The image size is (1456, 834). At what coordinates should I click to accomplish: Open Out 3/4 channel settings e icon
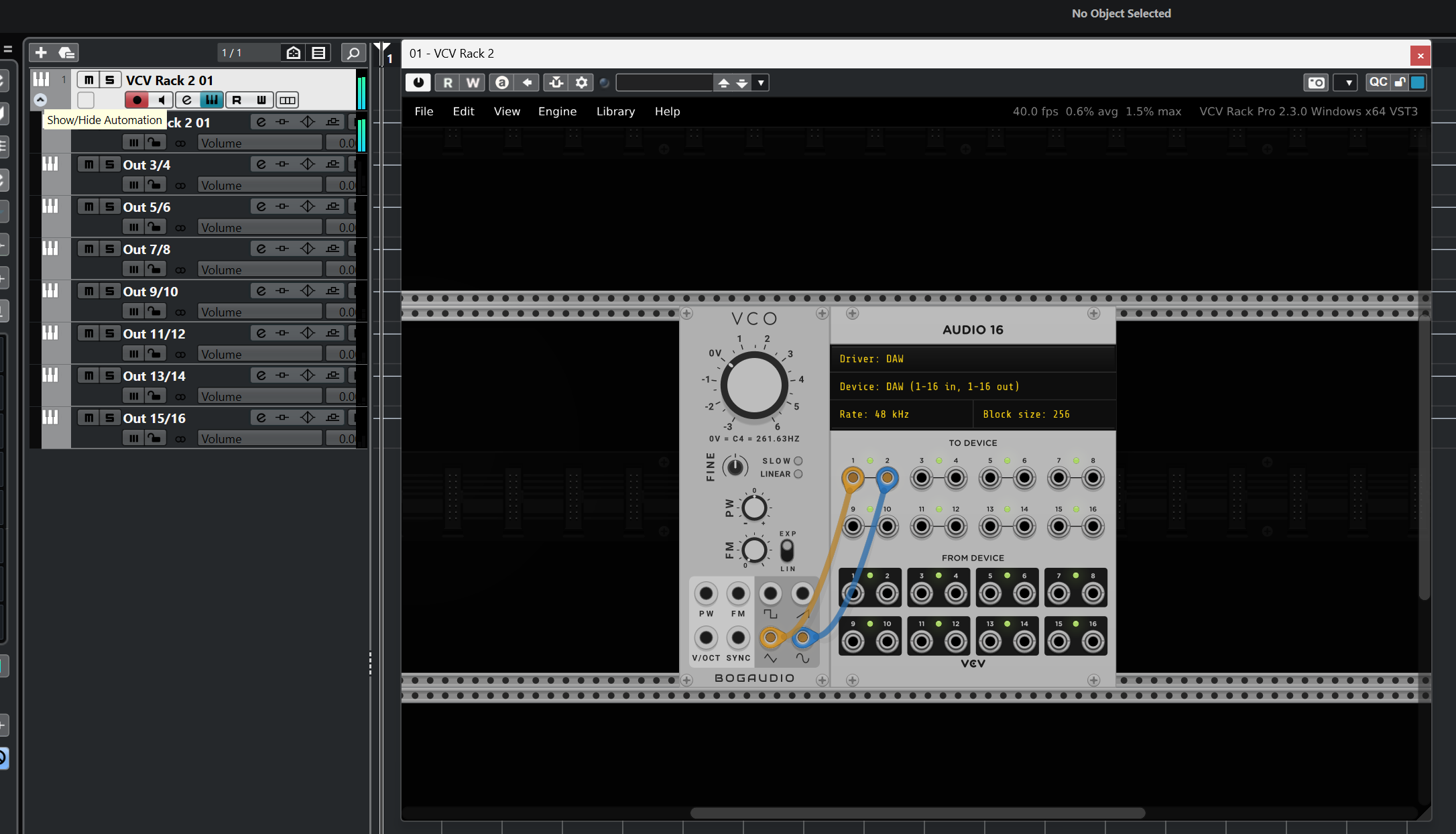point(261,164)
